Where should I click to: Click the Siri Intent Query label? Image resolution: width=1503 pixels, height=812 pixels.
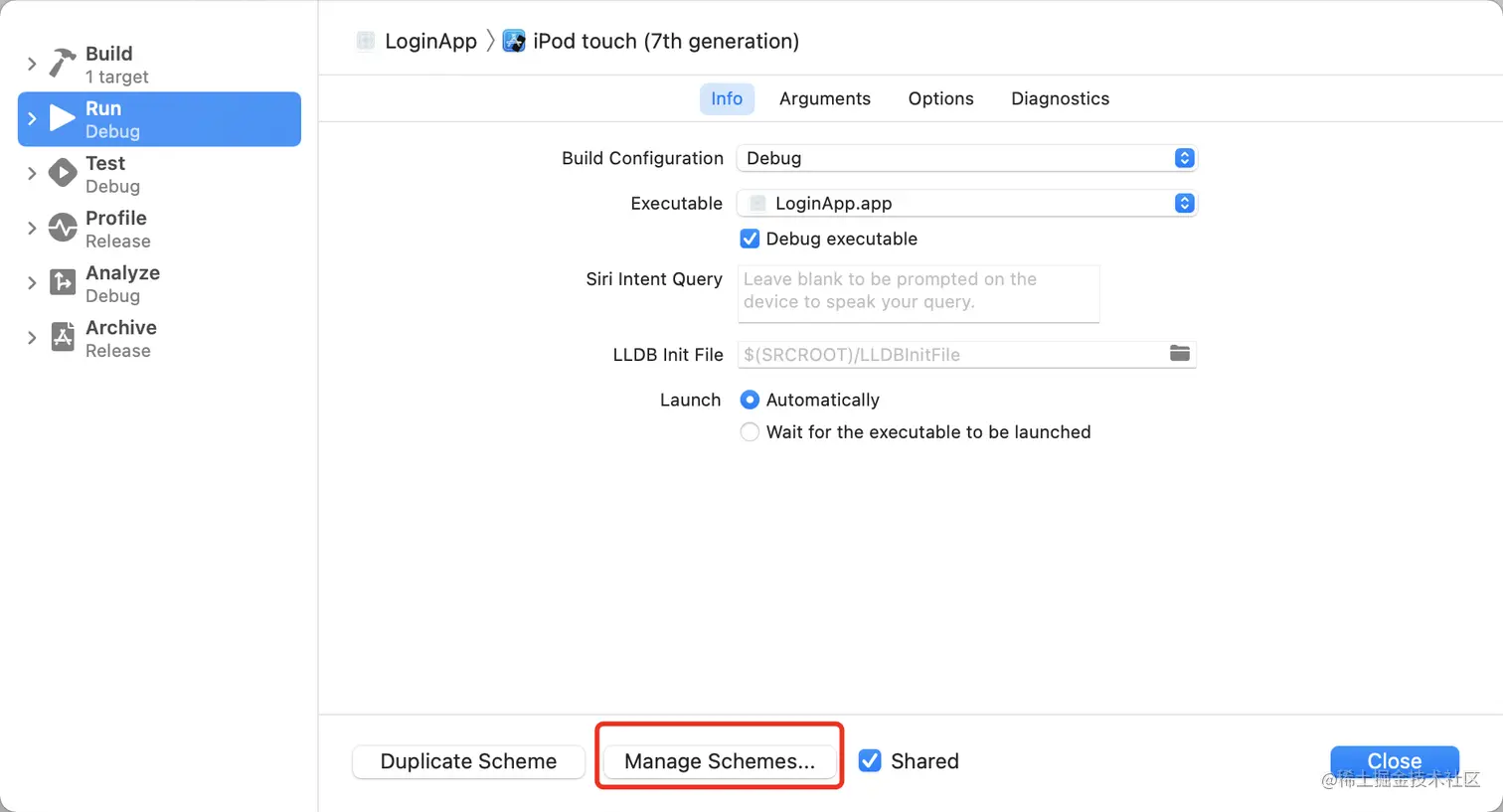(654, 279)
